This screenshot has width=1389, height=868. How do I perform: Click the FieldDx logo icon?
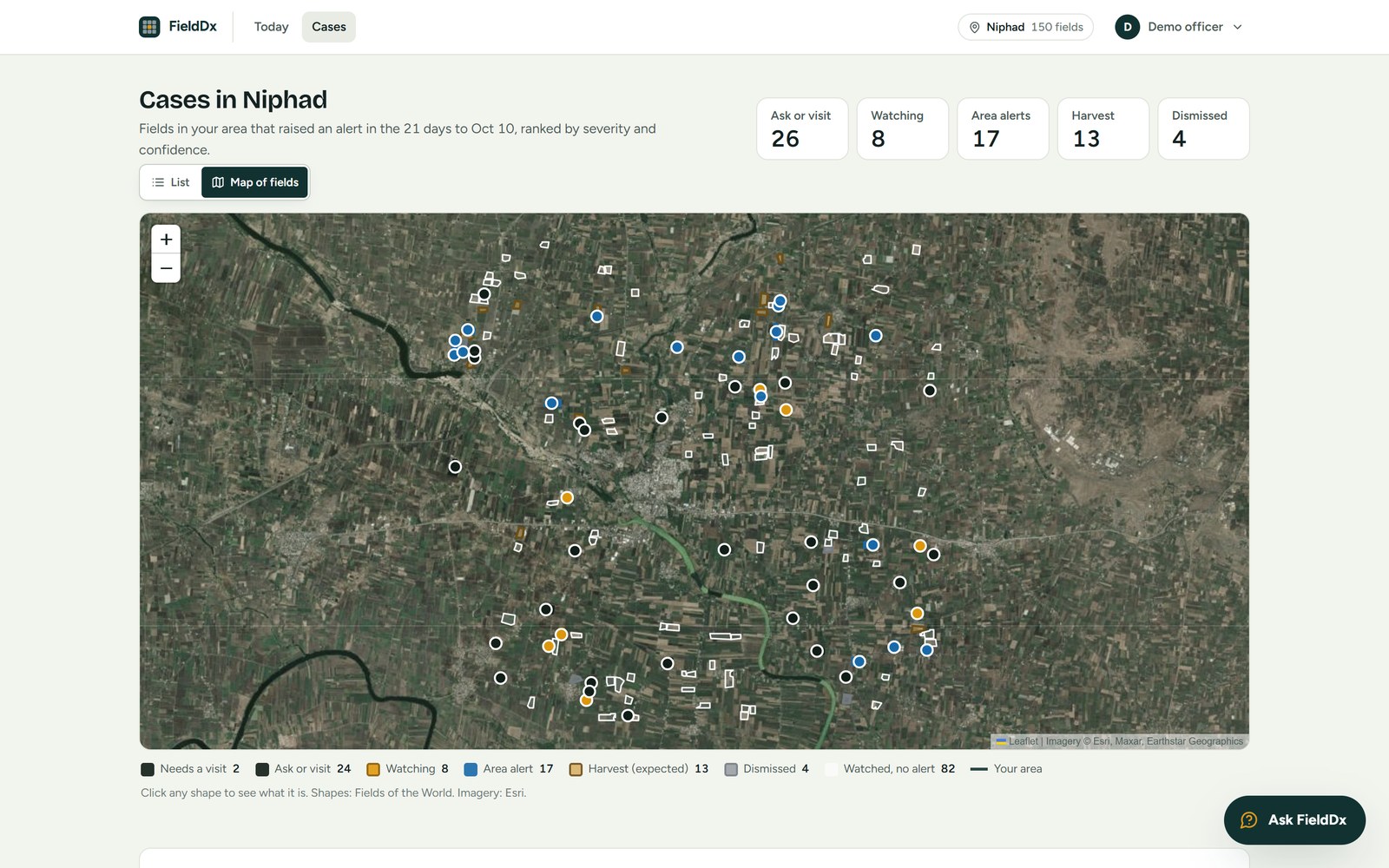149,27
